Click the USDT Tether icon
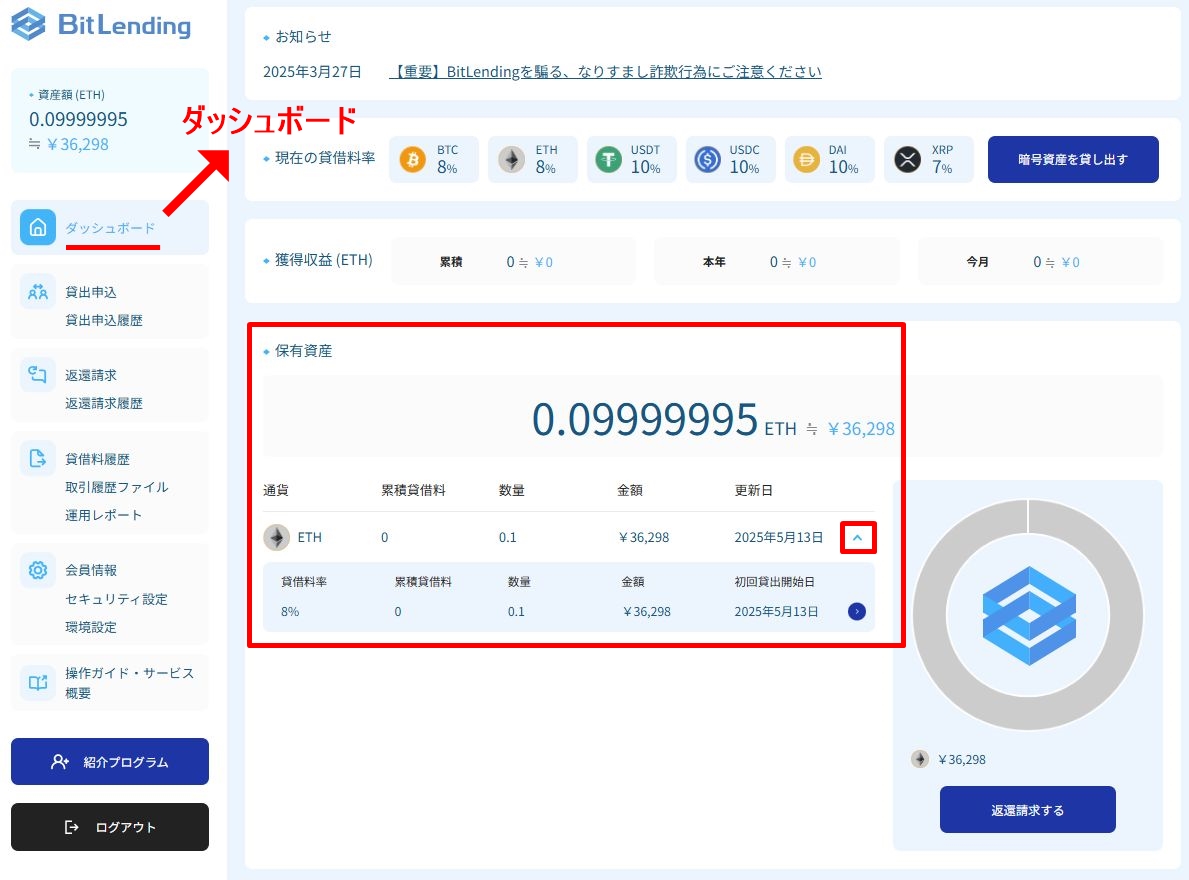 tap(608, 160)
